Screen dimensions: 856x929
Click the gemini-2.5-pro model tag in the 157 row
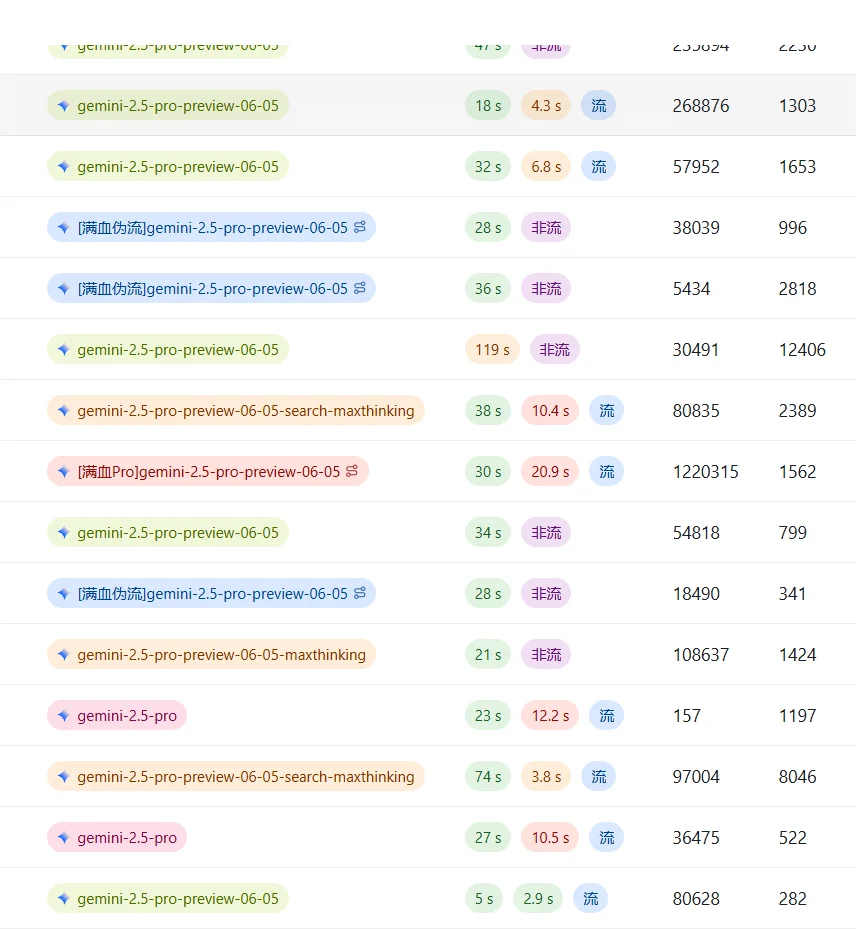pyautogui.click(x=117, y=715)
